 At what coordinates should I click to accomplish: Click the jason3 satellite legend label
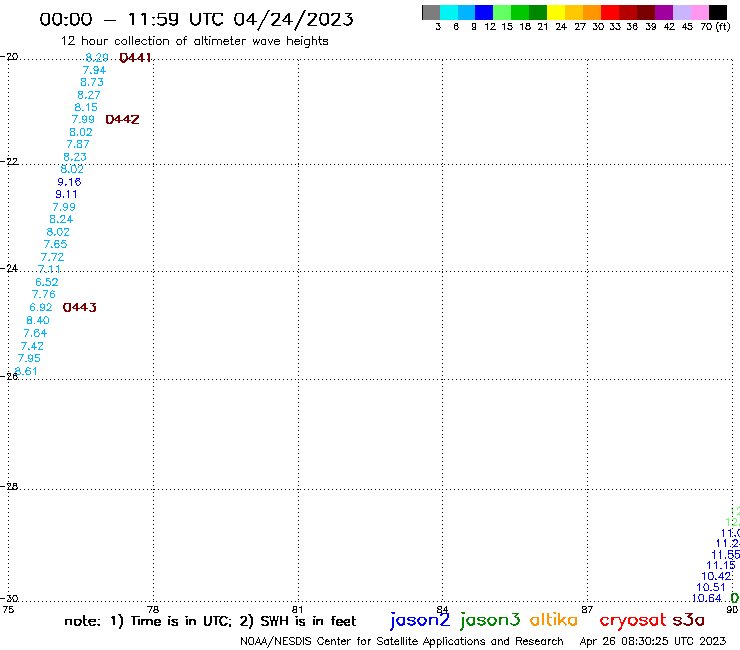[x=490, y=620]
